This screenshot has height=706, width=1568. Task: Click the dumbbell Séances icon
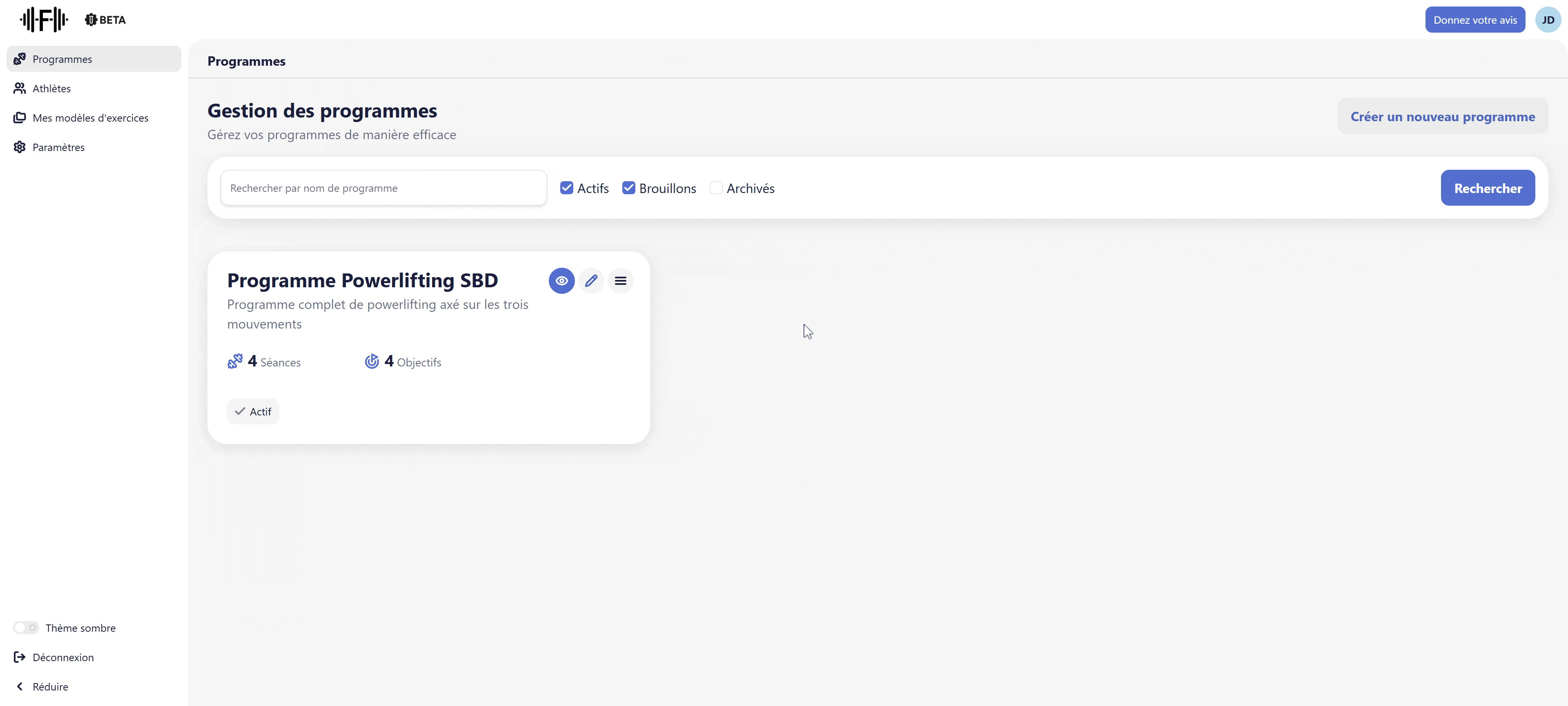235,362
